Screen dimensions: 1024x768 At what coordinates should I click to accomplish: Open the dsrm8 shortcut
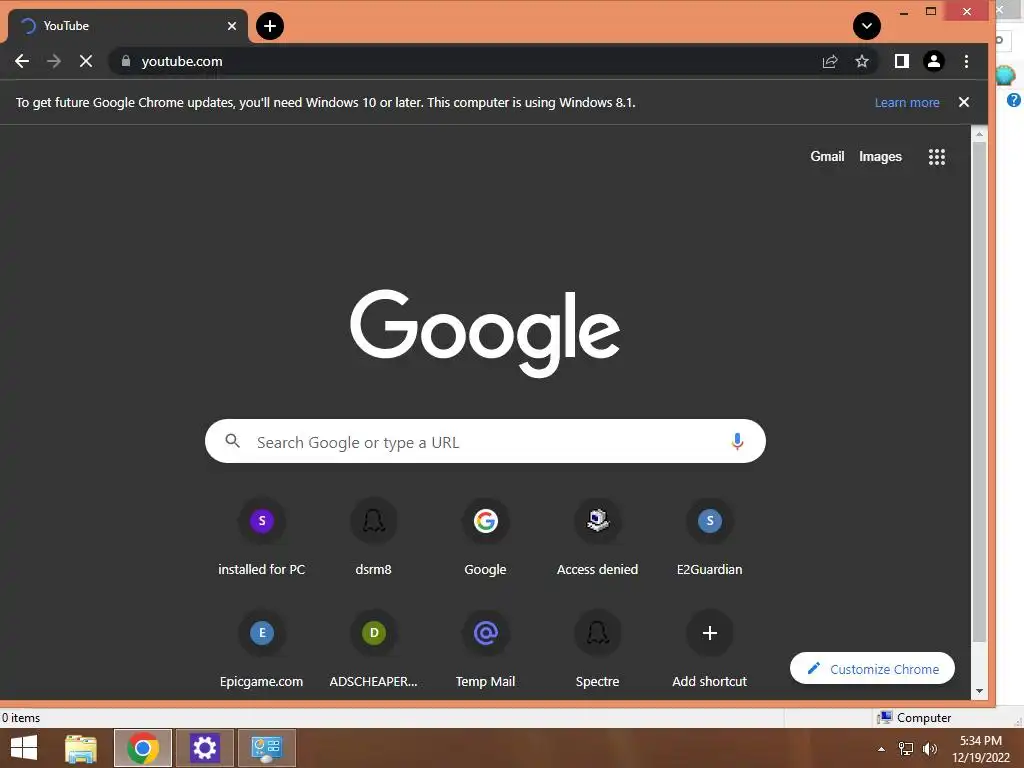pyautogui.click(x=374, y=537)
